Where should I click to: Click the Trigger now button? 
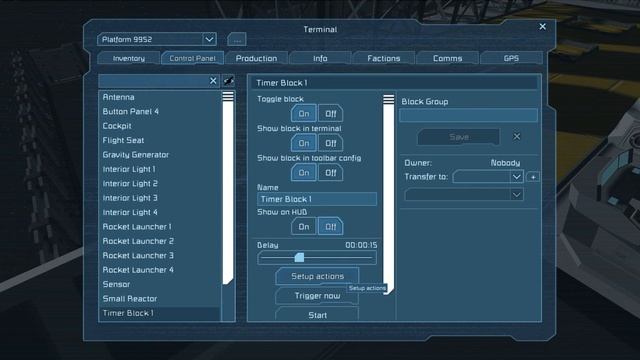click(x=318, y=296)
